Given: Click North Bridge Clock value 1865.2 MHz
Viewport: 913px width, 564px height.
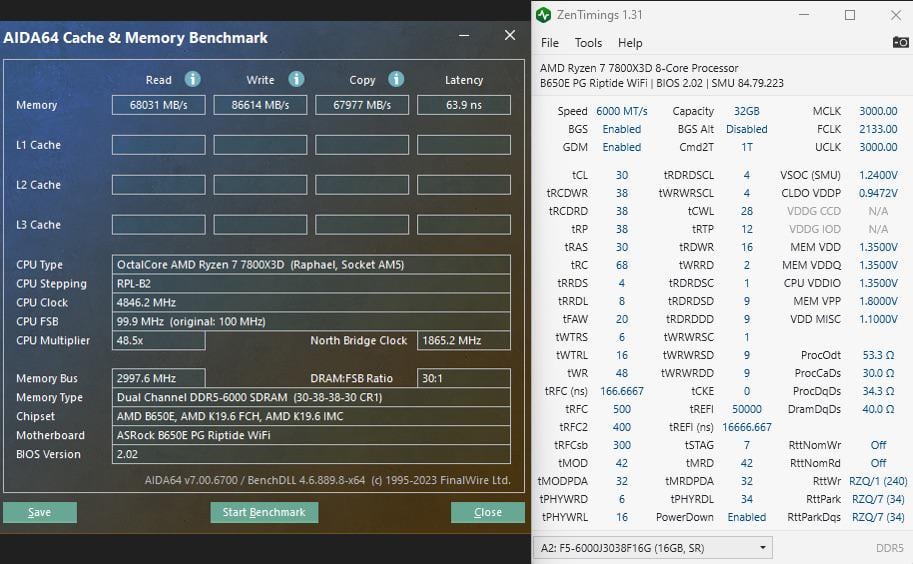Looking at the screenshot, I should pyautogui.click(x=464, y=340).
